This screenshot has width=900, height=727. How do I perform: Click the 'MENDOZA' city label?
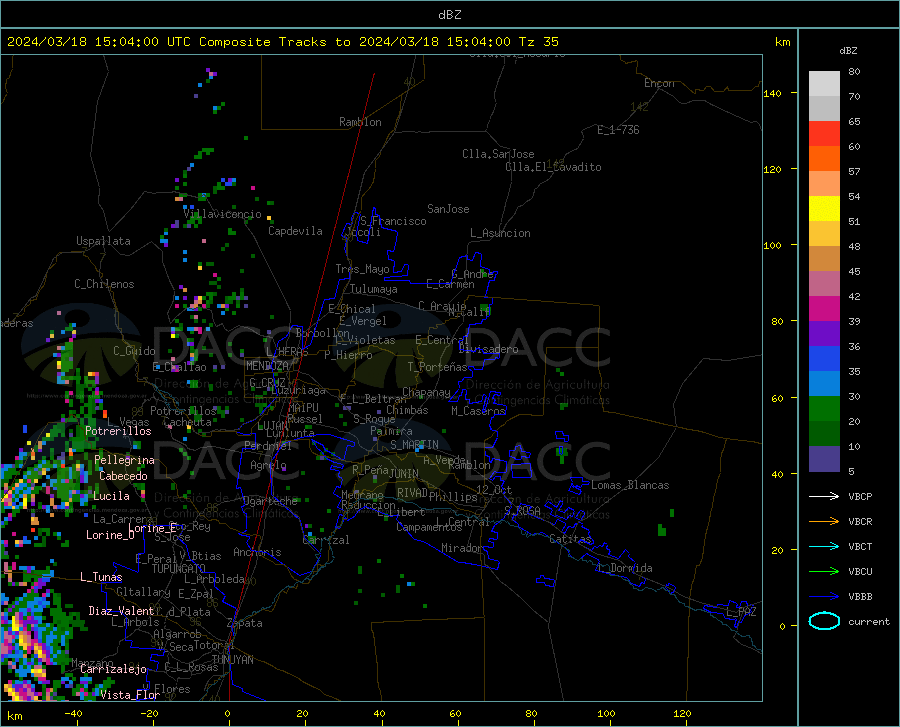click(x=267, y=366)
